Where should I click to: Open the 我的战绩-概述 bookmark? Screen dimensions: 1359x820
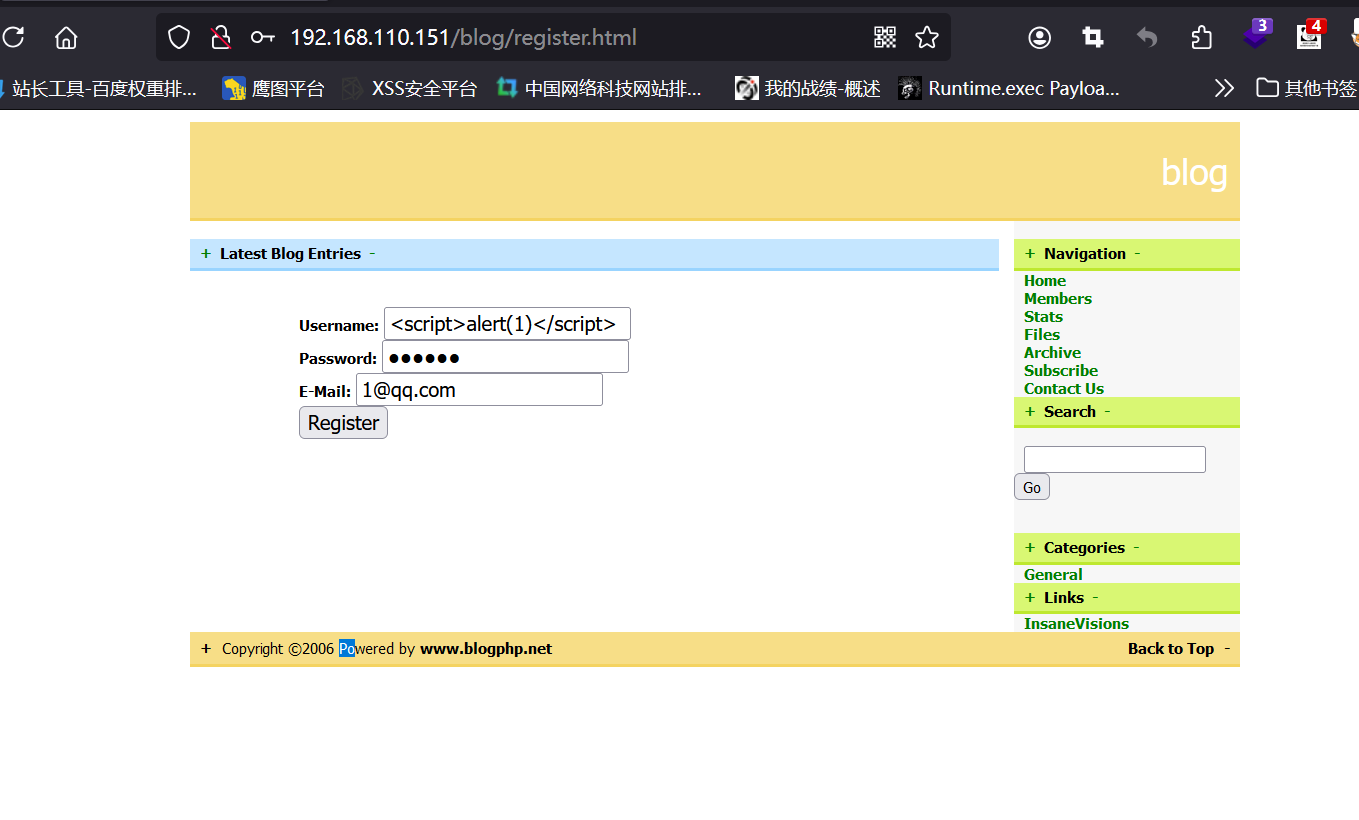point(808,88)
